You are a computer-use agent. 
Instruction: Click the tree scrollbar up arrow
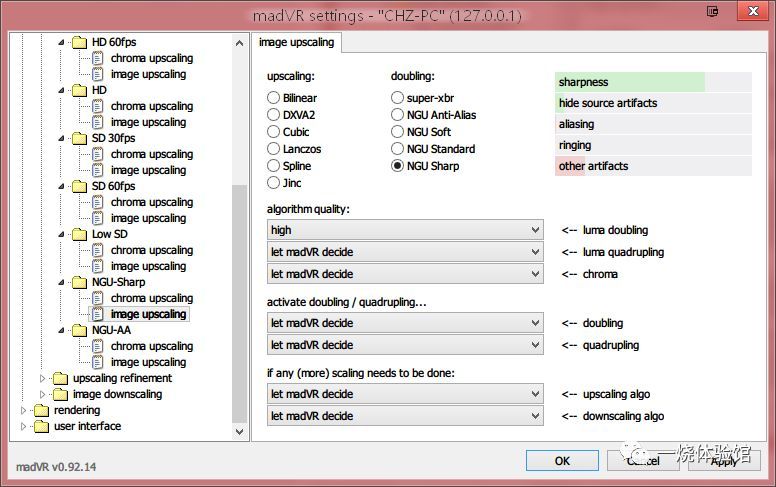coord(240,43)
